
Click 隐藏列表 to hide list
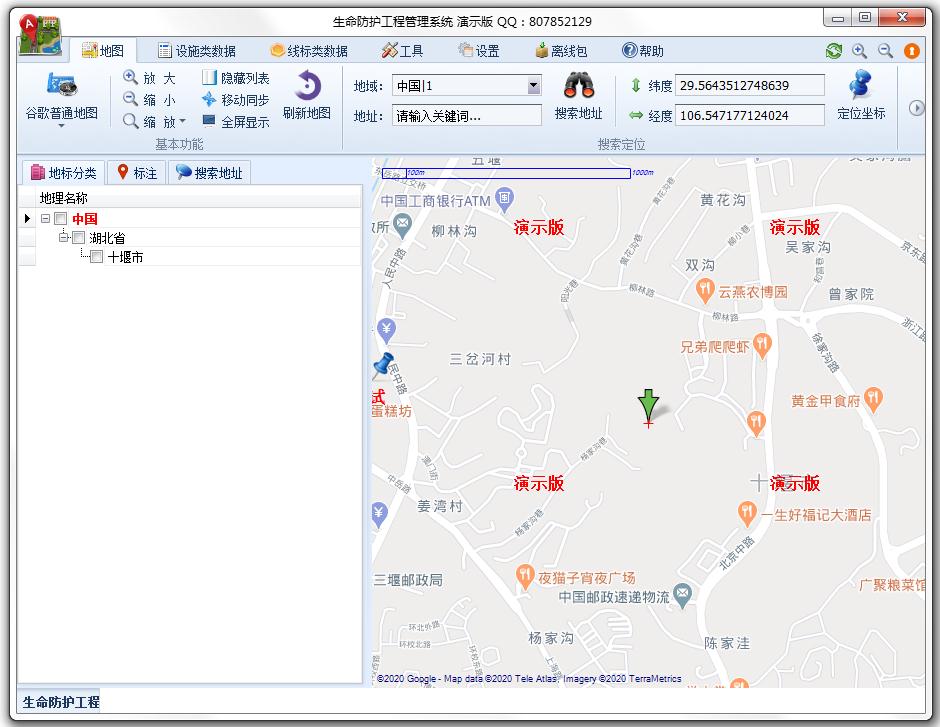tap(236, 78)
